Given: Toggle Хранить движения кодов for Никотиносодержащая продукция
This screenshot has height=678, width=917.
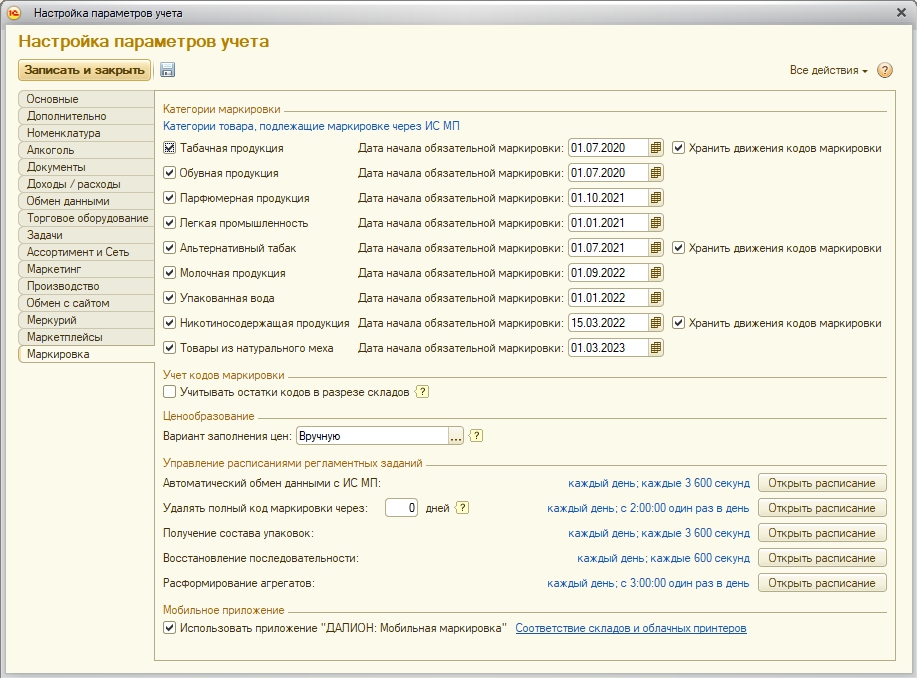Looking at the screenshot, I should [x=678, y=323].
